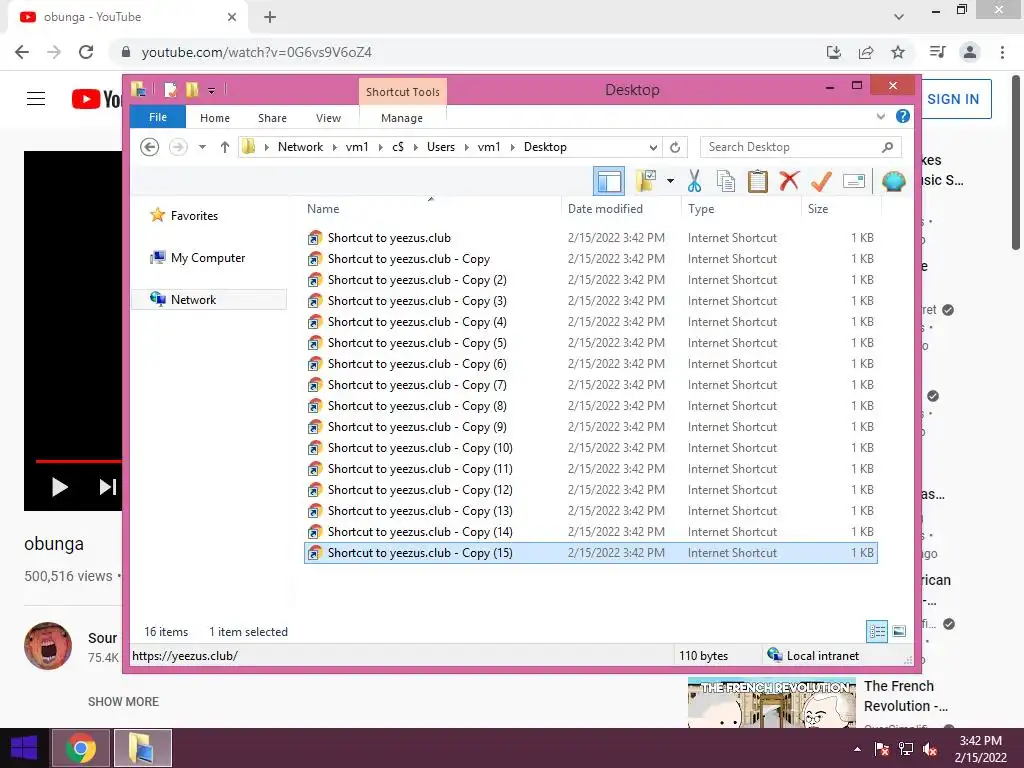This screenshot has width=1024, height=768.
Task: Open The French Revolution video thumbnail
Action: point(771,703)
